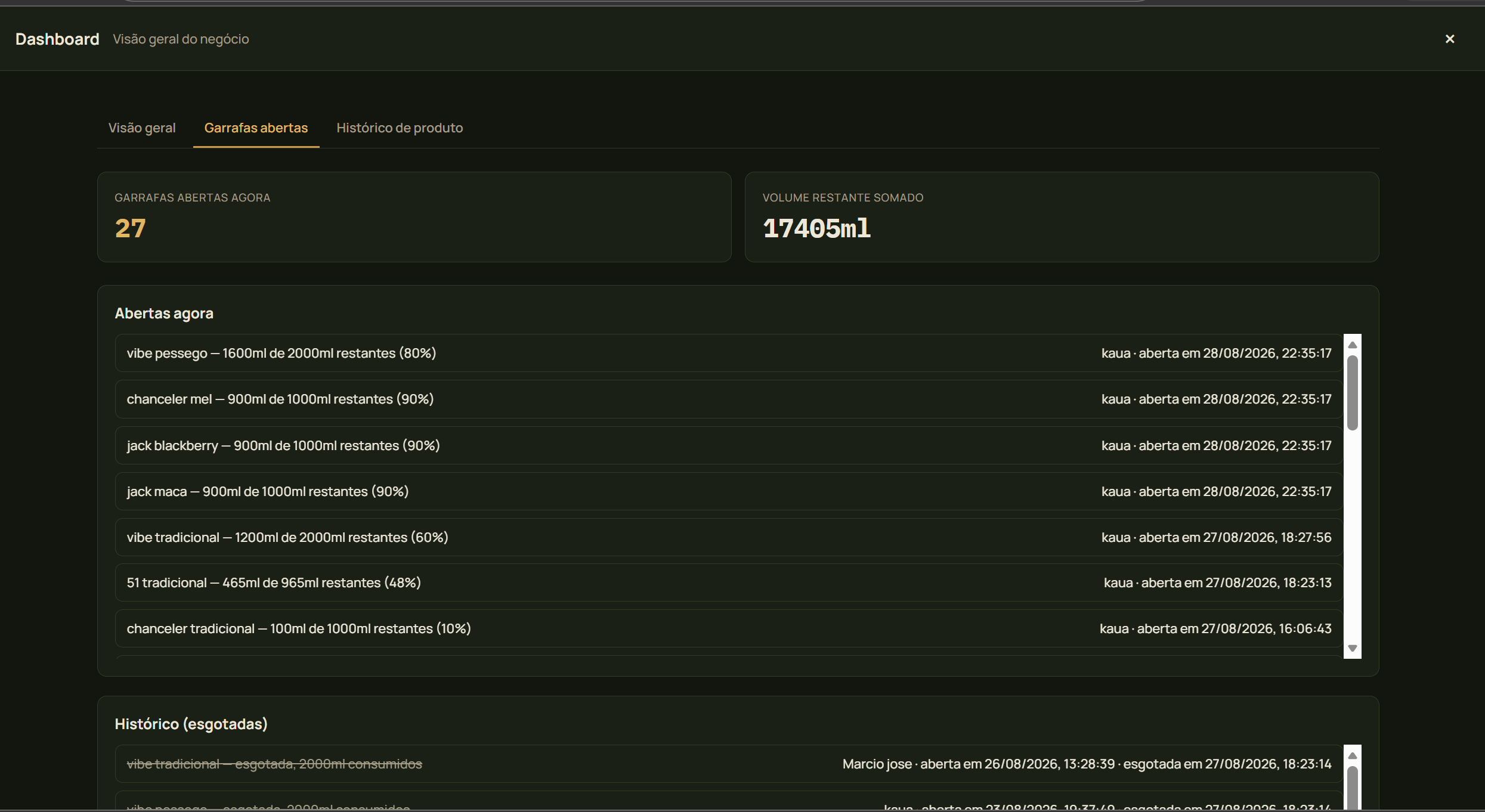Click the 17405ml remaining volume value
1485x812 pixels.
point(816,228)
